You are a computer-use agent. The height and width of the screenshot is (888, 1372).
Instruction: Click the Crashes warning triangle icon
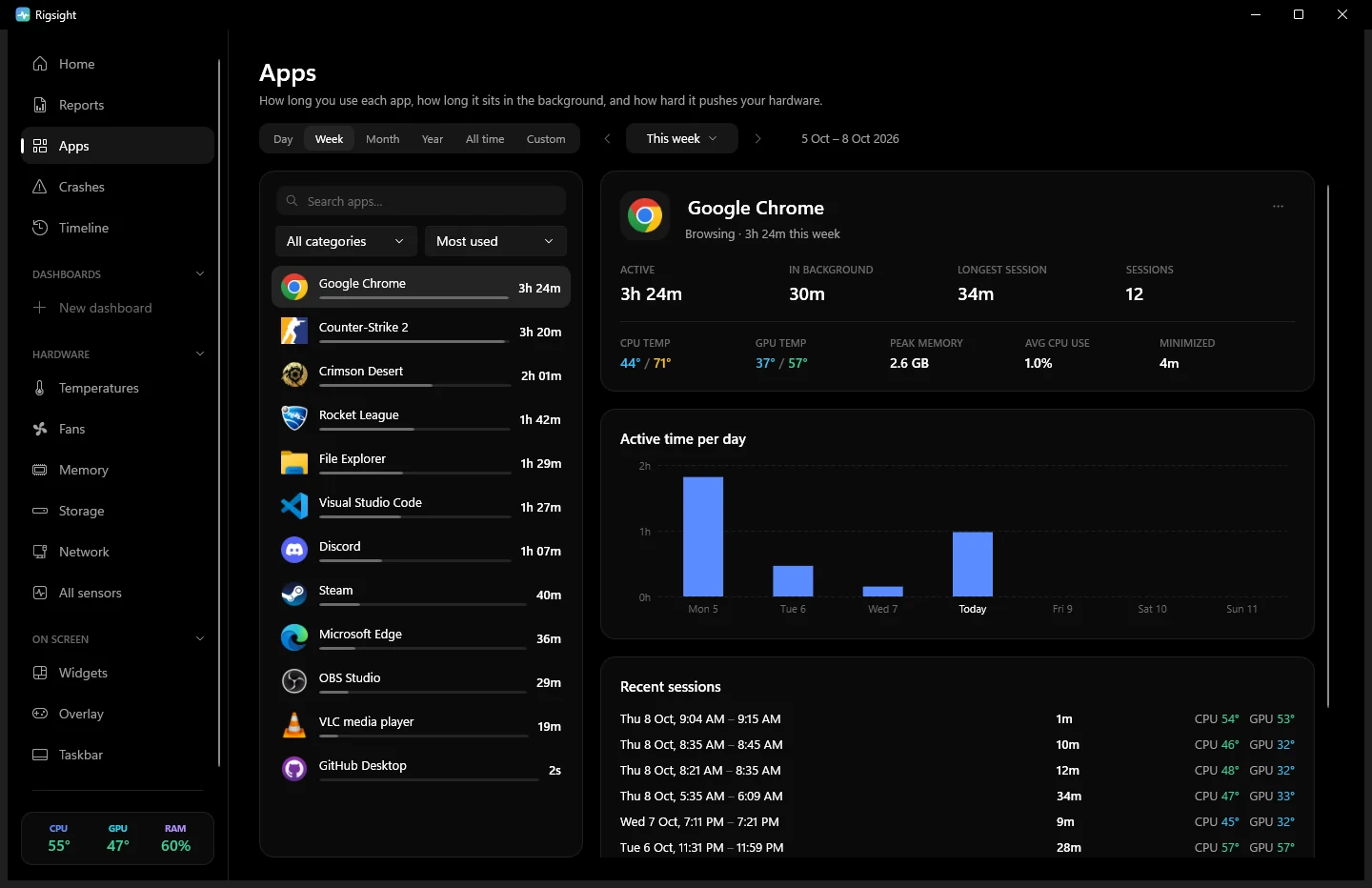[x=40, y=187]
